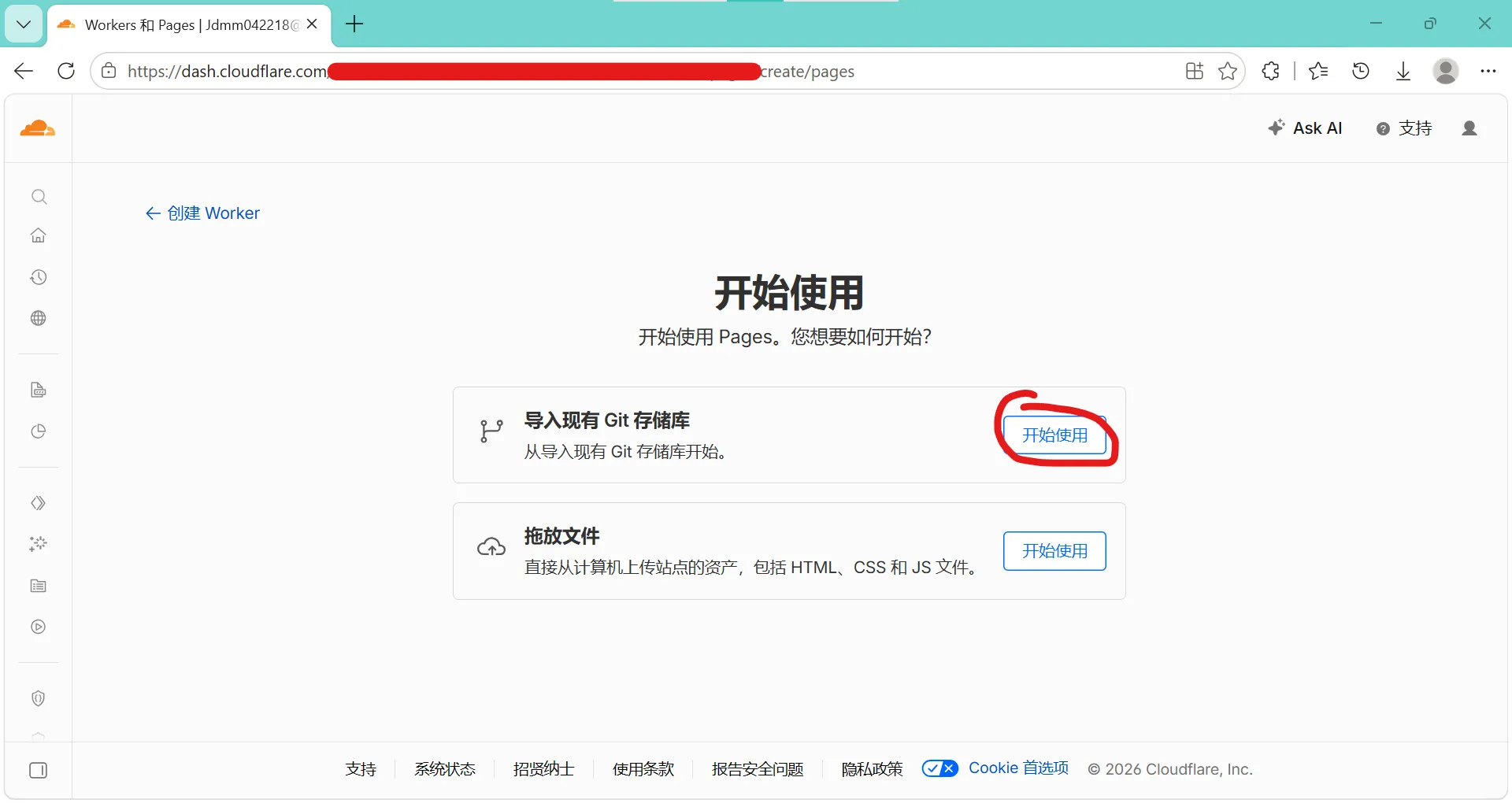Open the globe domains icon in sidebar
The height and width of the screenshot is (803, 1512).
point(39,318)
